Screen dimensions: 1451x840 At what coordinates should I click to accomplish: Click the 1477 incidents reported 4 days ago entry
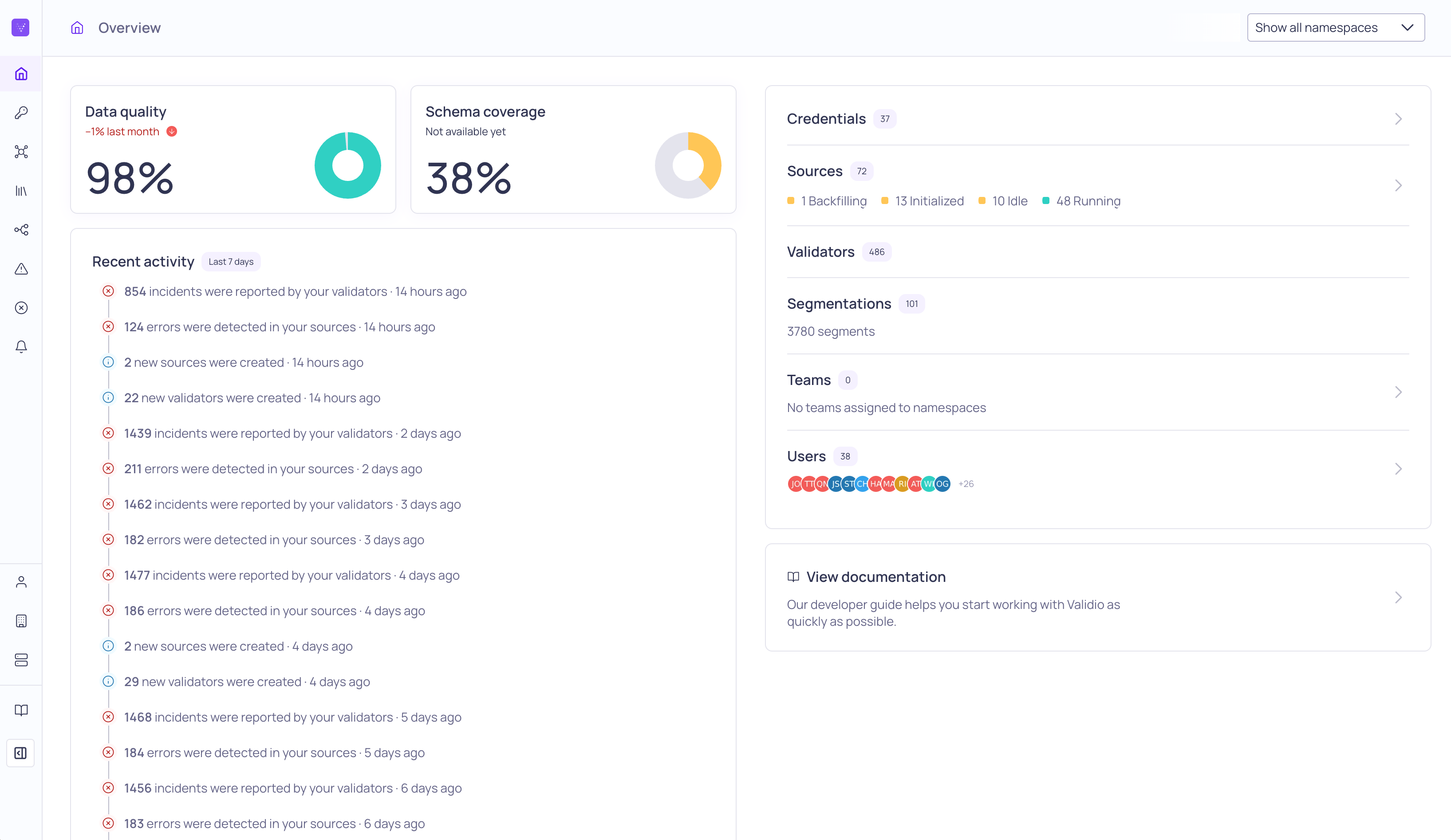[292, 575]
